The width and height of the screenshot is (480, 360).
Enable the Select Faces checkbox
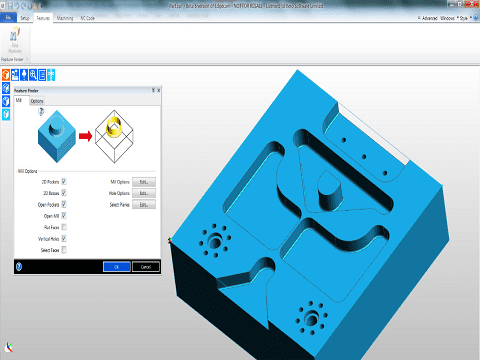coord(64,250)
